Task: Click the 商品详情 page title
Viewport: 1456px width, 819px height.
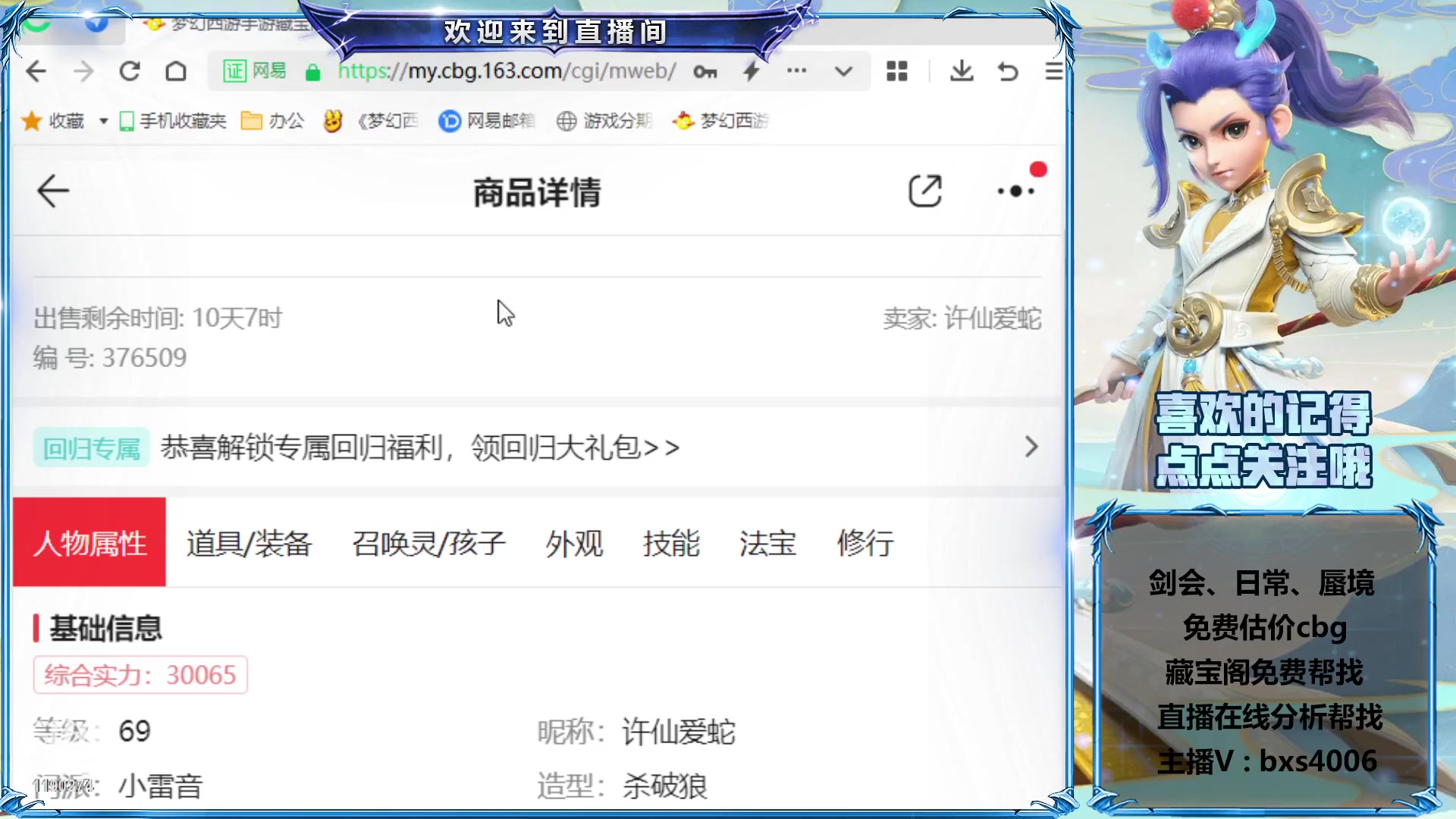Action: pos(538,193)
